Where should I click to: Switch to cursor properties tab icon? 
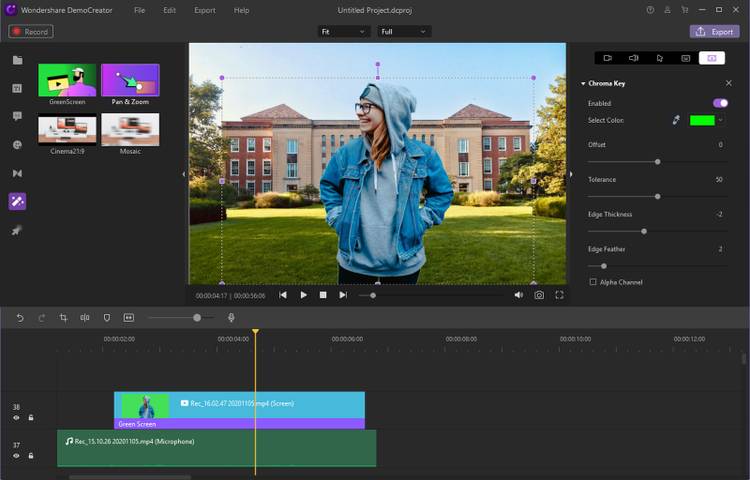pos(660,58)
